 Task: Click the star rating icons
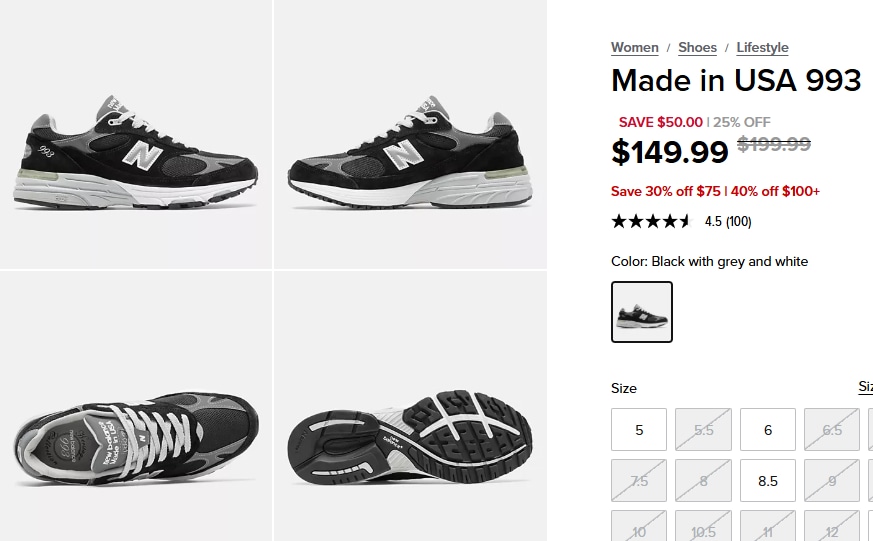coord(651,222)
